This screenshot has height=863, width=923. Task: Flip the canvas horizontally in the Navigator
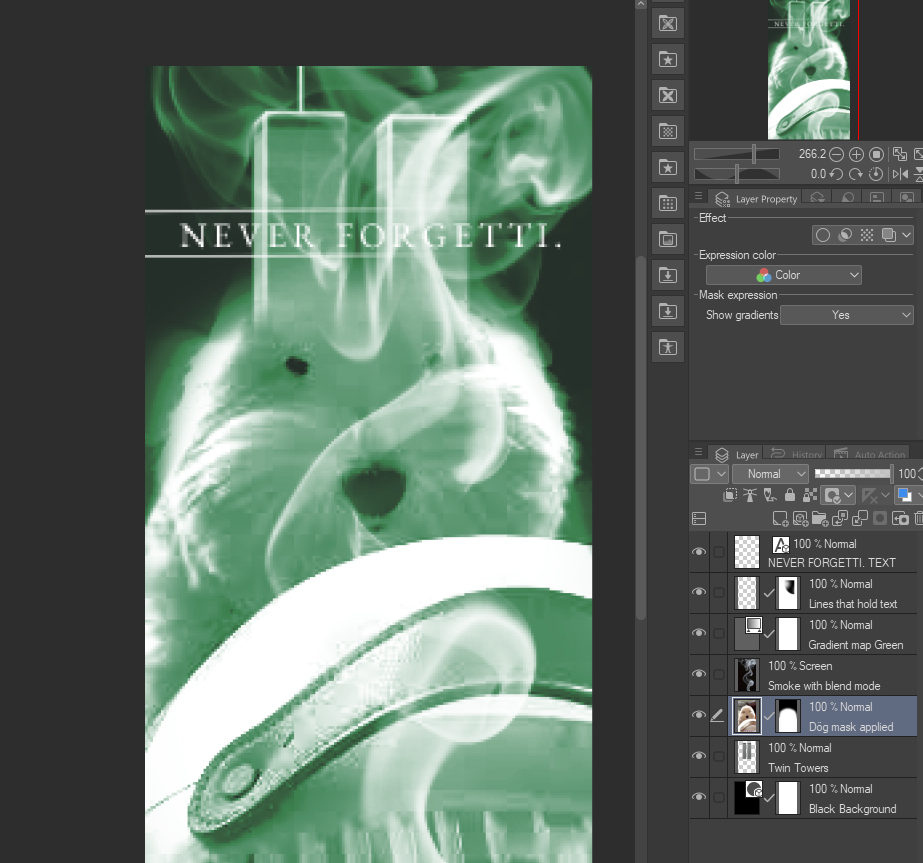click(899, 174)
